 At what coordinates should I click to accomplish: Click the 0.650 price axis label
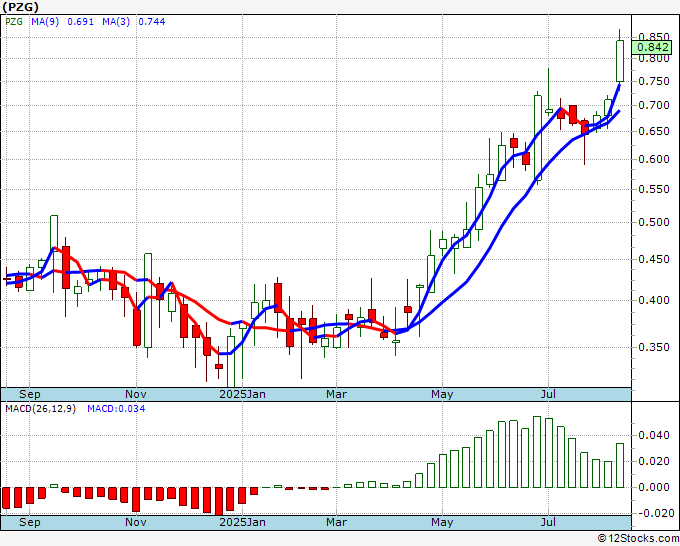(x=654, y=131)
